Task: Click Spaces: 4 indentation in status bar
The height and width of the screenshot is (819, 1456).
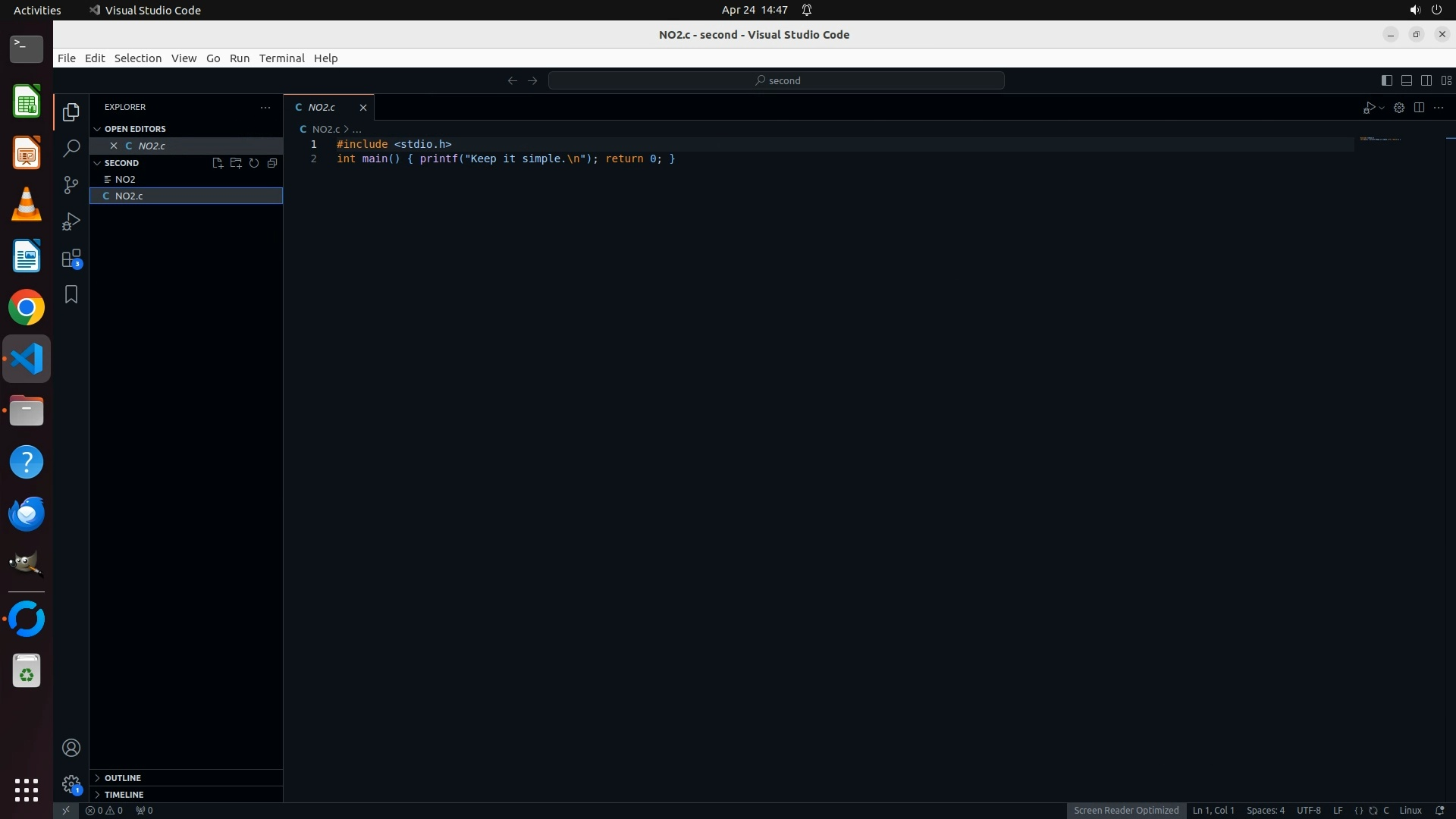Action: coord(1265,811)
